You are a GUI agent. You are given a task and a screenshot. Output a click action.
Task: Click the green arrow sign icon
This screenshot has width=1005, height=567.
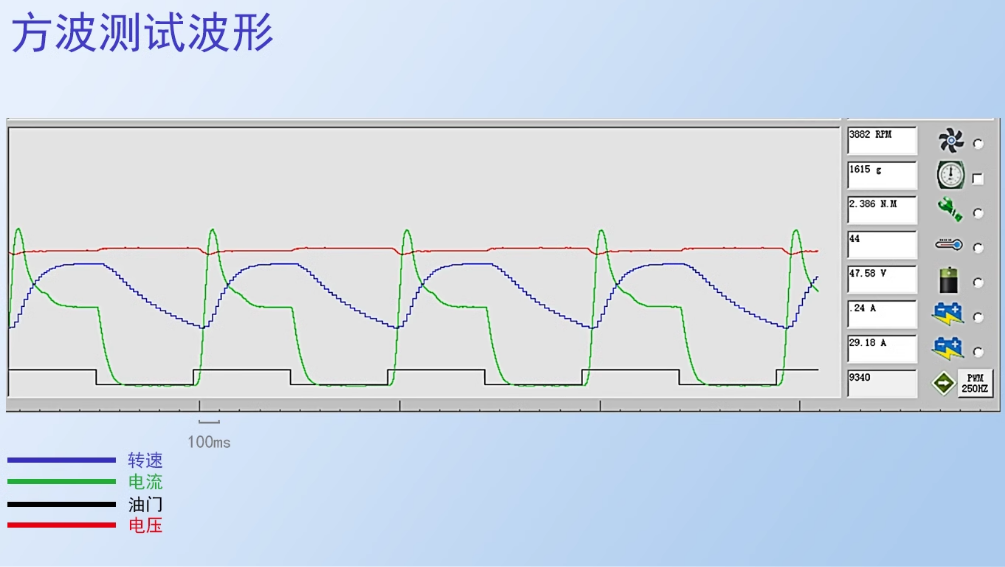(942, 383)
